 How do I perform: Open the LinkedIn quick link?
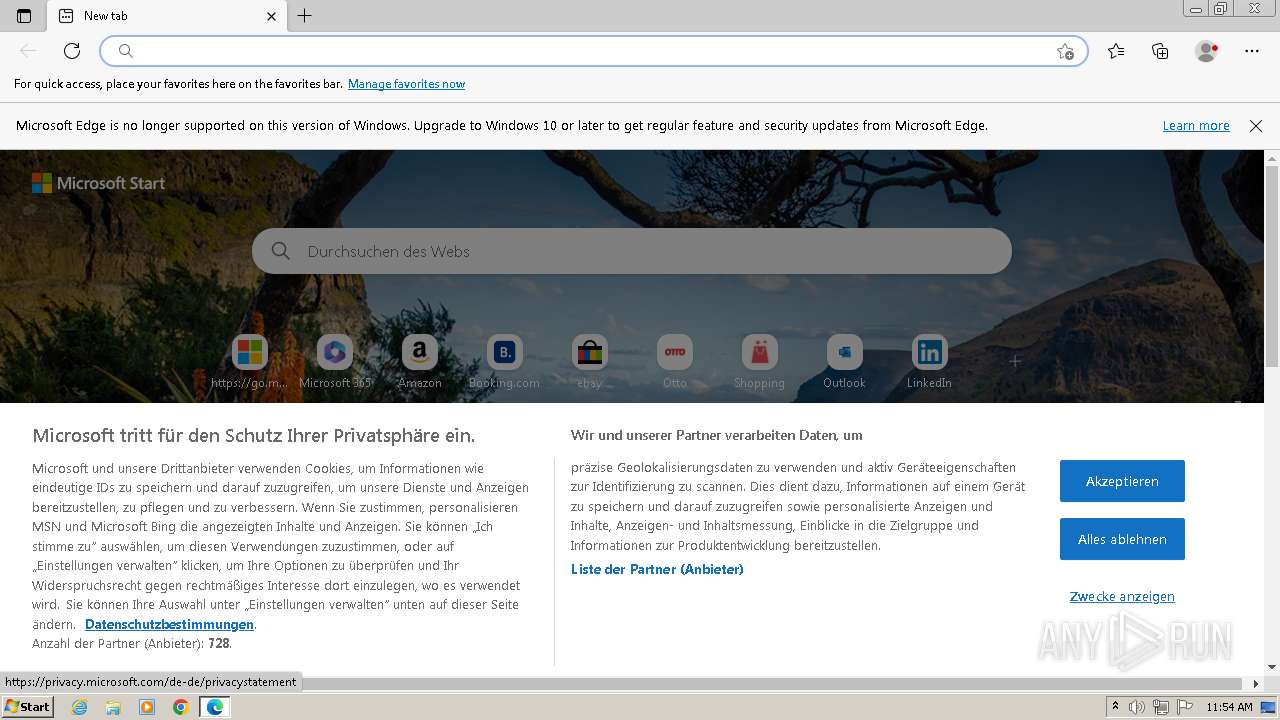coord(930,362)
